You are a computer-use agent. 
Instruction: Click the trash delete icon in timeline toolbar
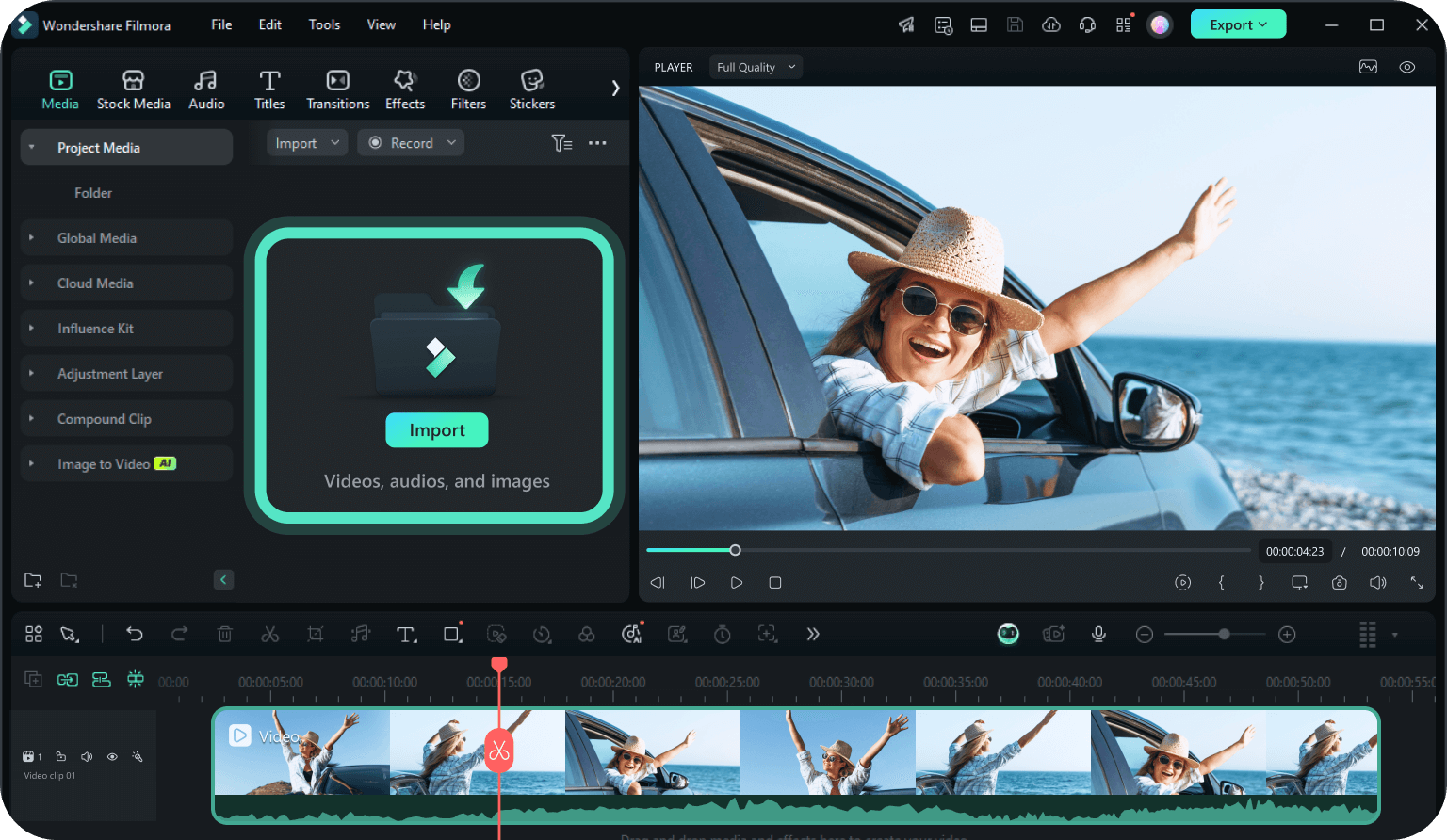tap(225, 635)
